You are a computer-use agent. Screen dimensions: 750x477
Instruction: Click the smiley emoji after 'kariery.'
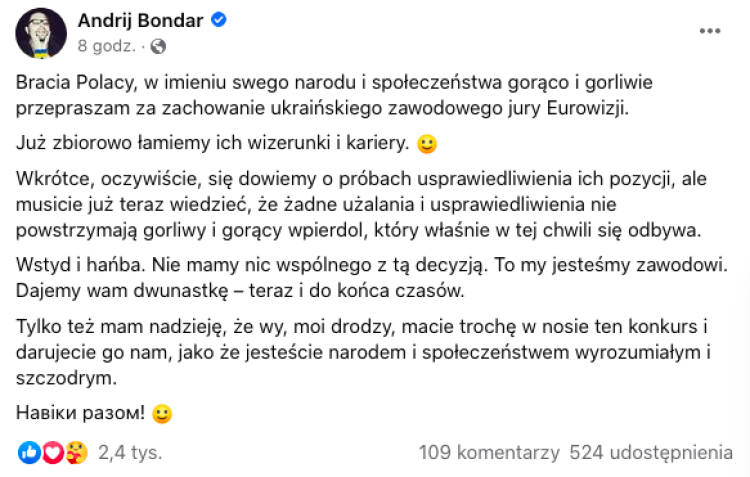[427, 144]
